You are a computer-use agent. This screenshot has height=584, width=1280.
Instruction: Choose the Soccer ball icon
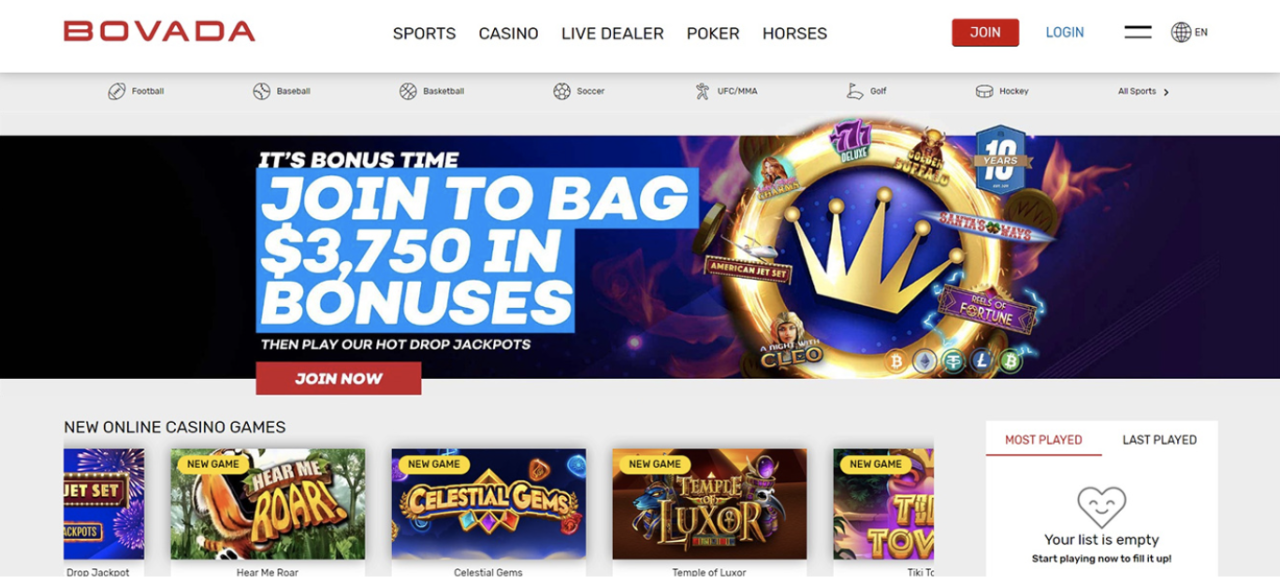[x=562, y=91]
